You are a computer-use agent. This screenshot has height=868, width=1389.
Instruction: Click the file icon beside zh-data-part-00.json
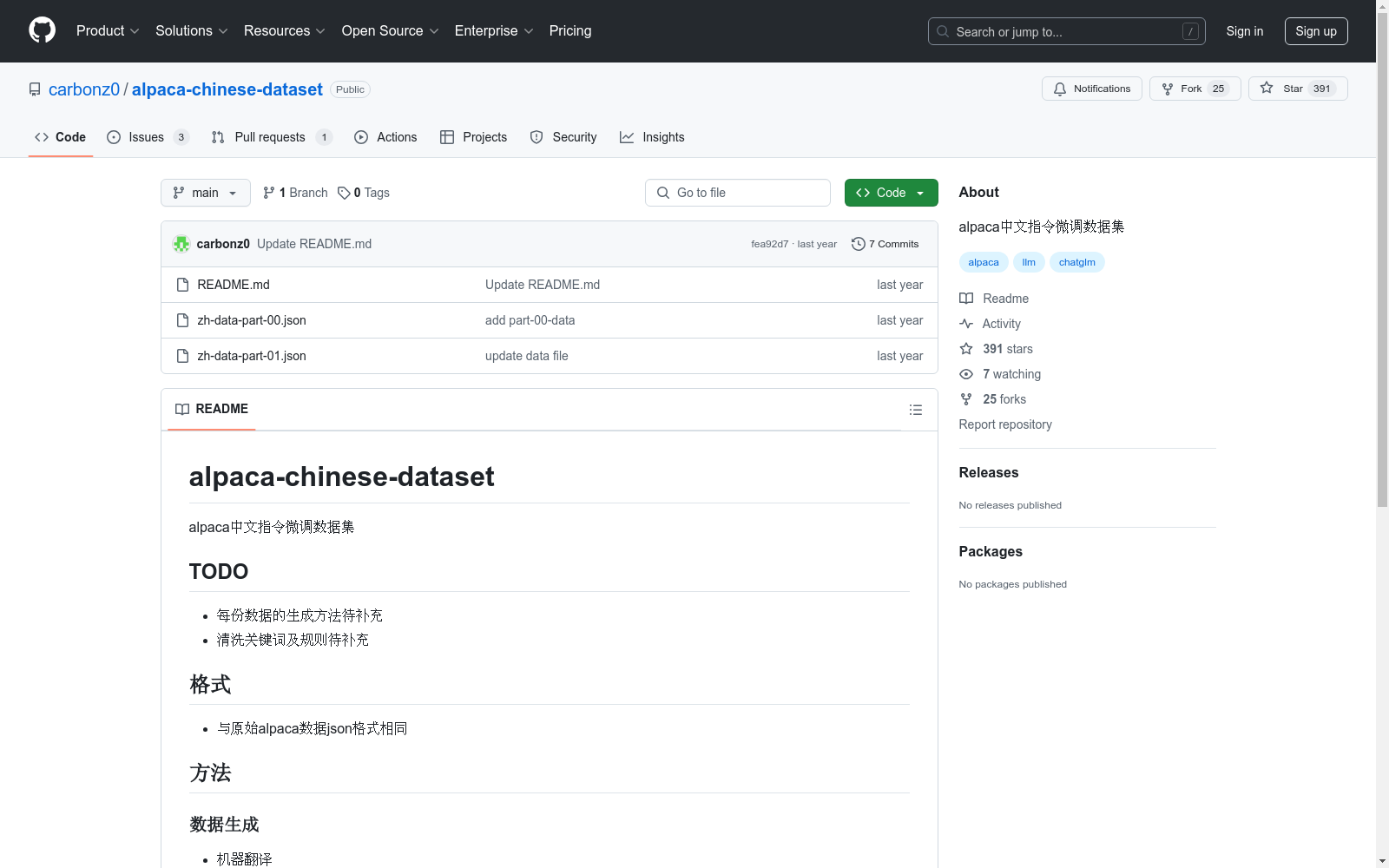pyautogui.click(x=182, y=320)
